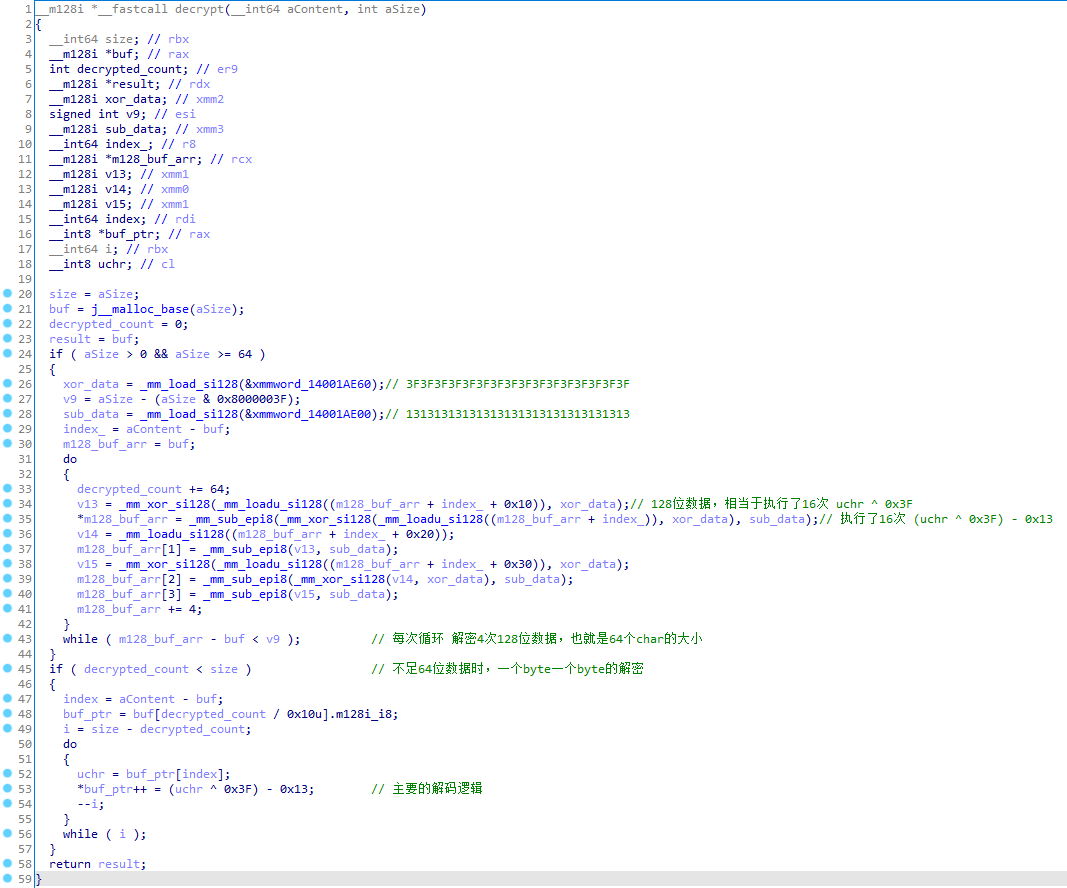
Task: Select sub_data declaration on line 9
Action: [x=133, y=129]
